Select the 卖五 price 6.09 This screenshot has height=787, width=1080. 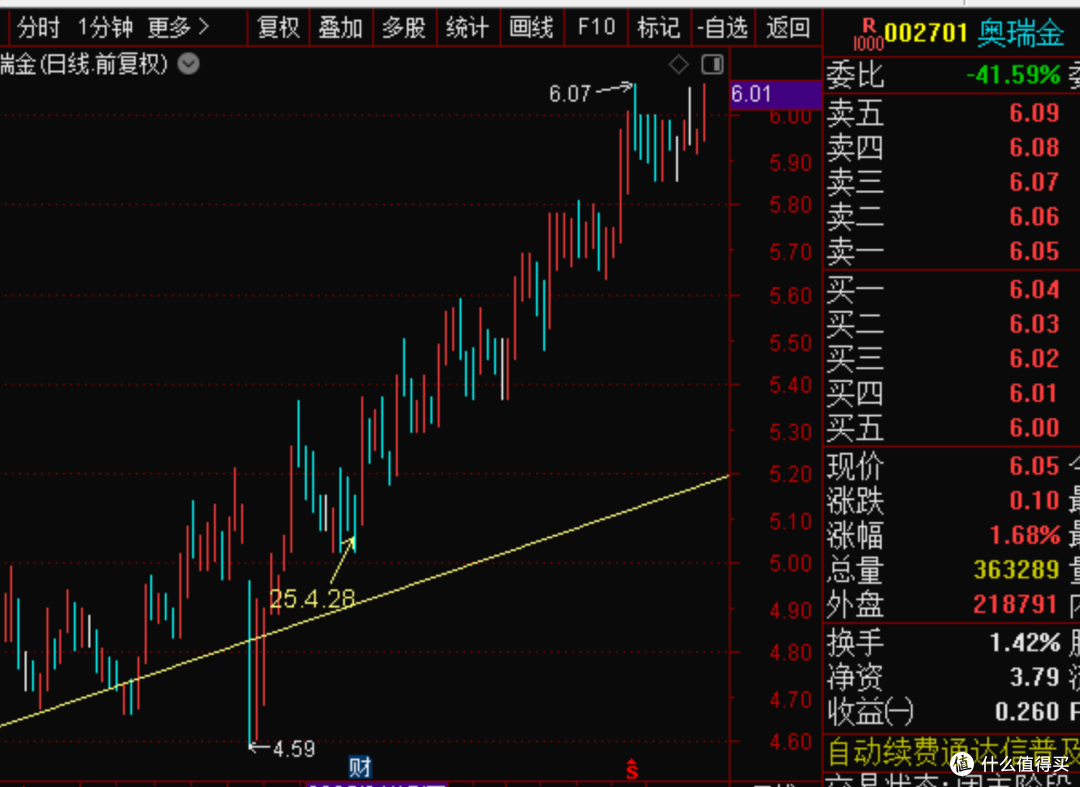[1034, 113]
